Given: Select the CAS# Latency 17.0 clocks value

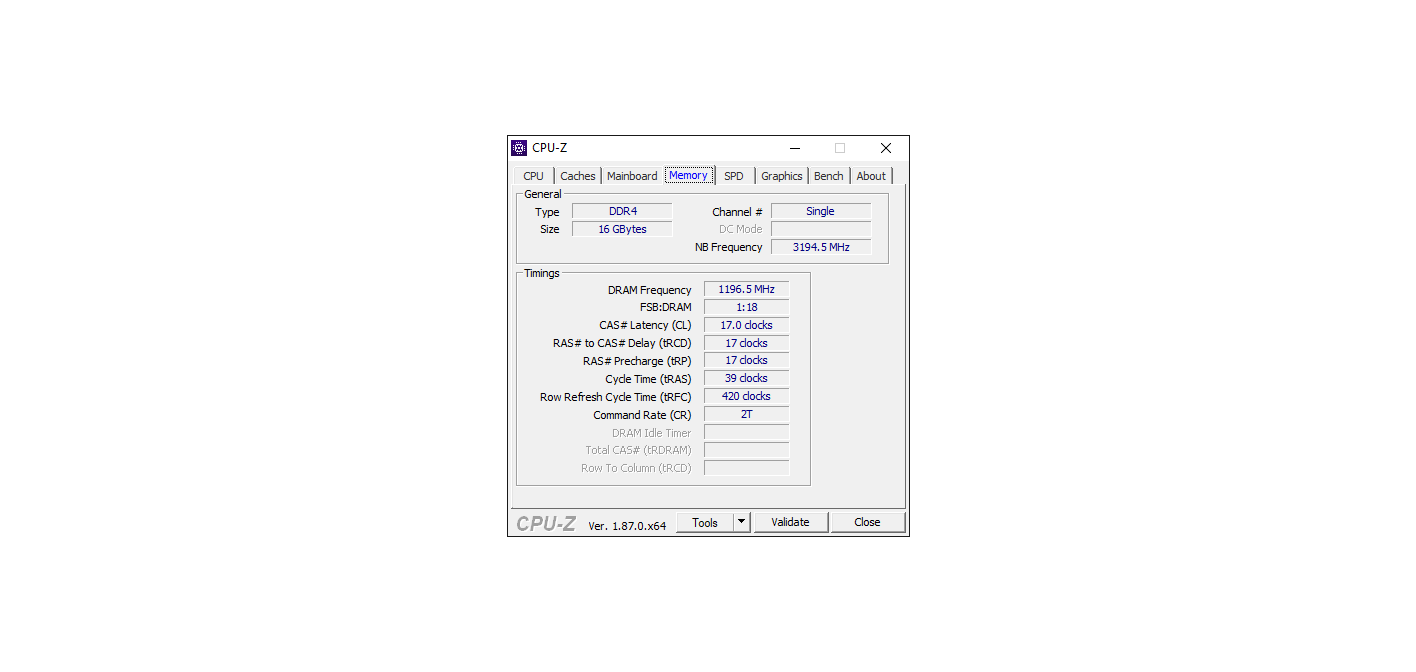Looking at the screenshot, I should tap(747, 326).
